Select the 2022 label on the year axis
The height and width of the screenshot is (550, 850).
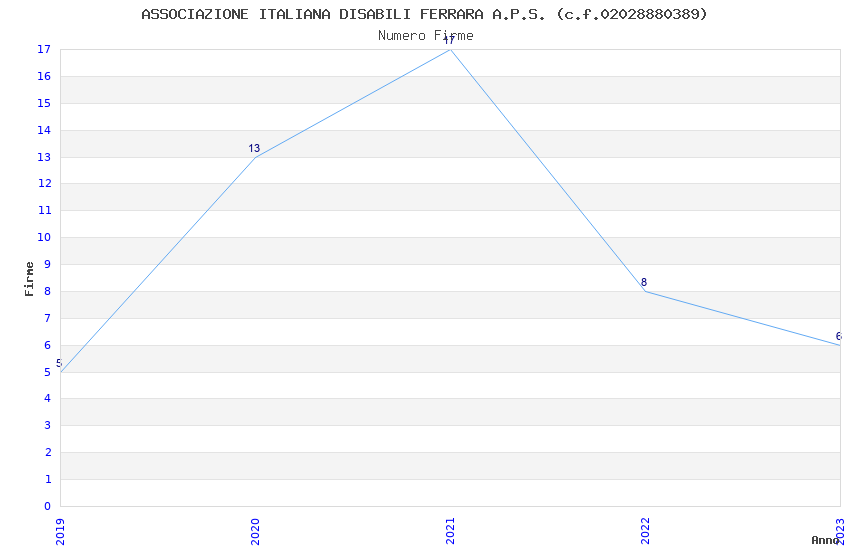point(645,532)
